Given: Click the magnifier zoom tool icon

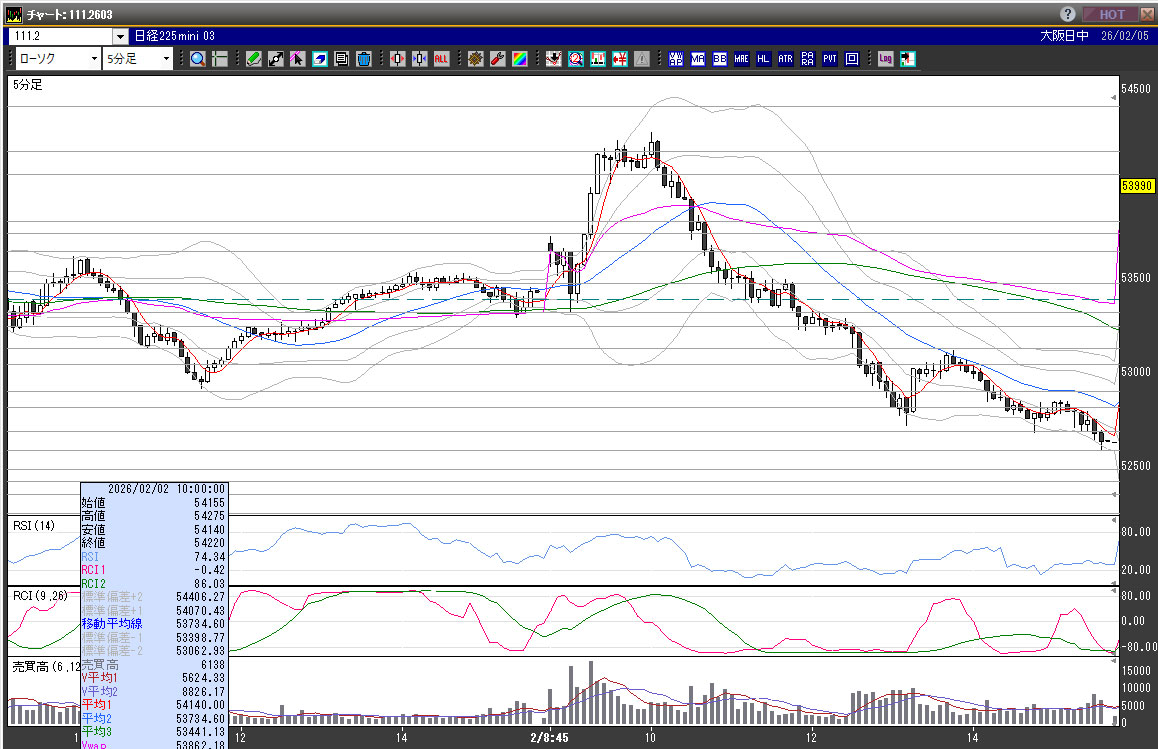Looking at the screenshot, I should (197, 59).
